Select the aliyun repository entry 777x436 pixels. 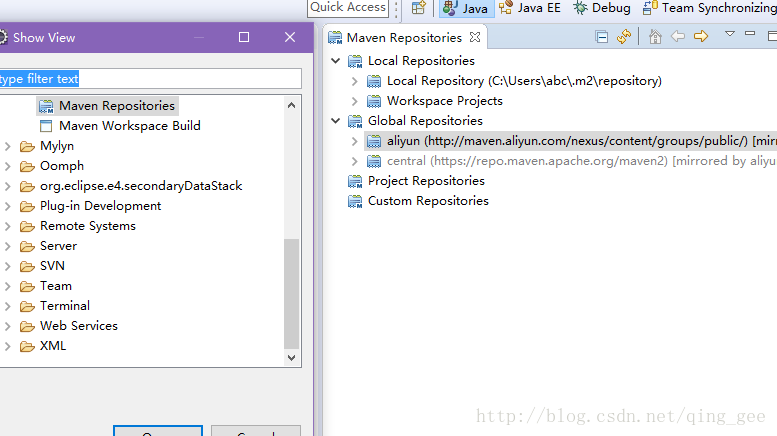point(571,141)
